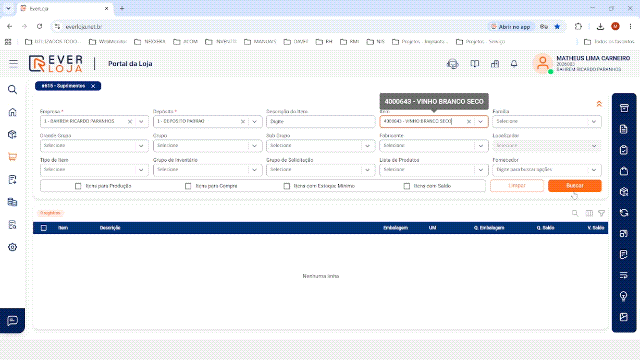Click the refresh arrows icon in right toolbar
Image resolution: width=640 pixels, height=360 pixels.
point(624,213)
